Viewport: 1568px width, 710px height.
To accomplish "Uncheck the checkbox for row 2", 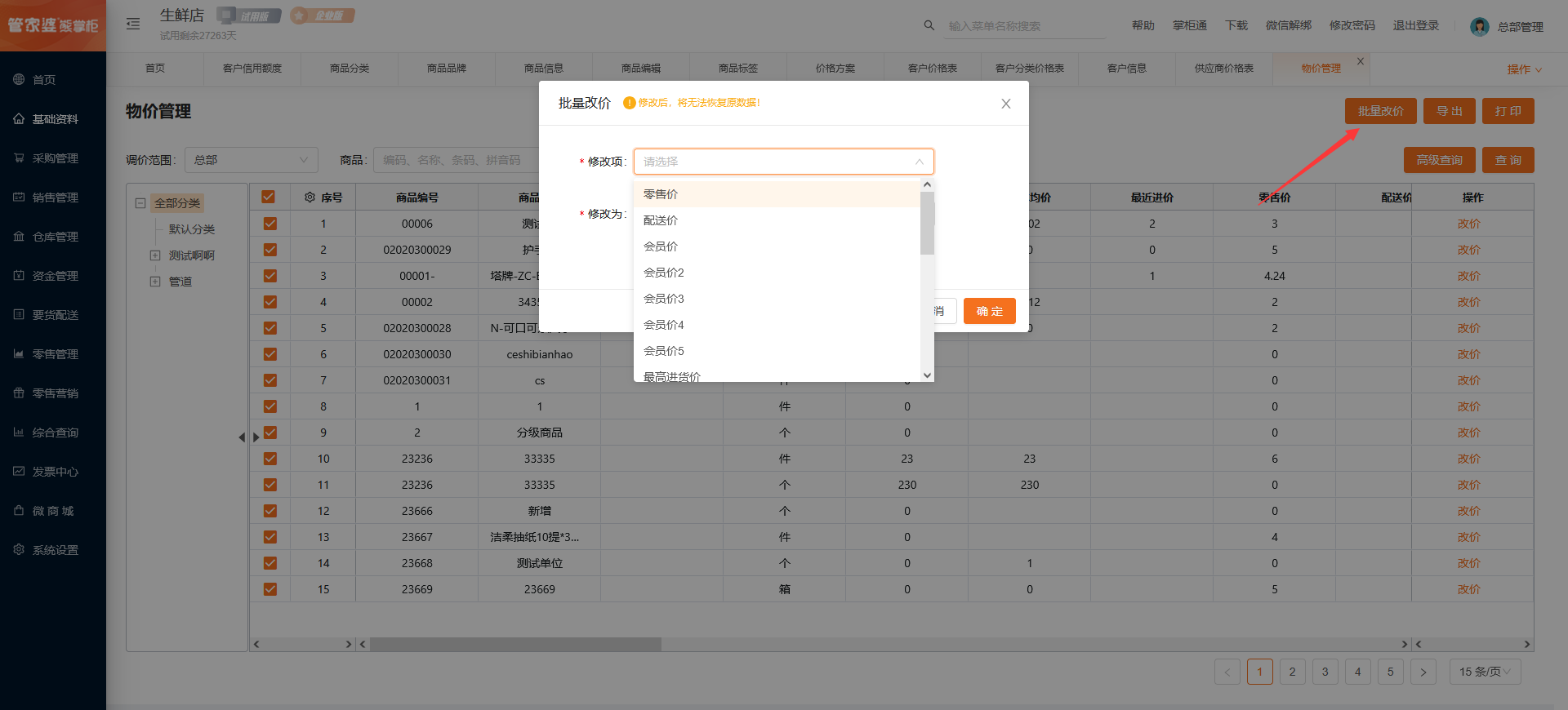I will click(x=270, y=250).
